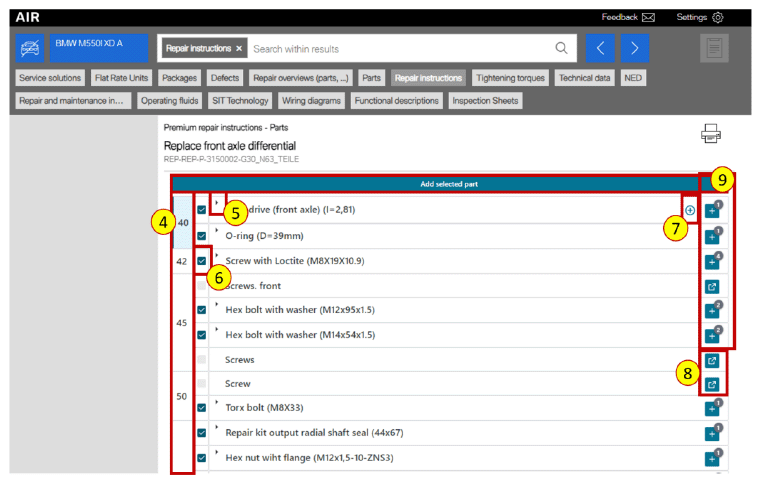Go to next result arrow
The height and width of the screenshot is (484, 761).
(635, 48)
